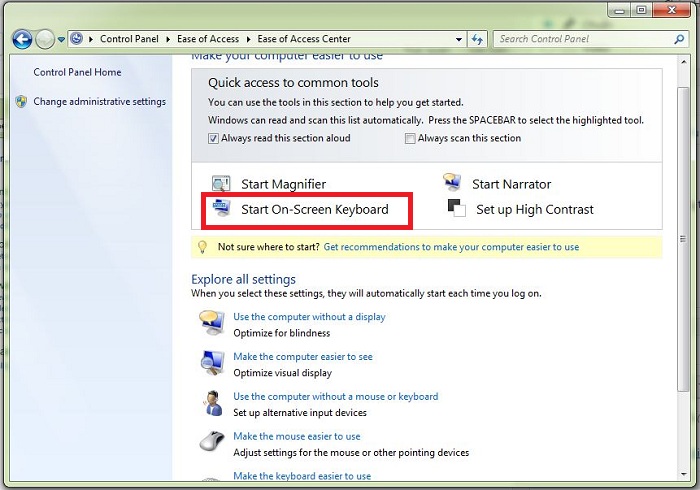Click the easier to see monitor icon
Screen dimensions: 700x490
coord(212,363)
